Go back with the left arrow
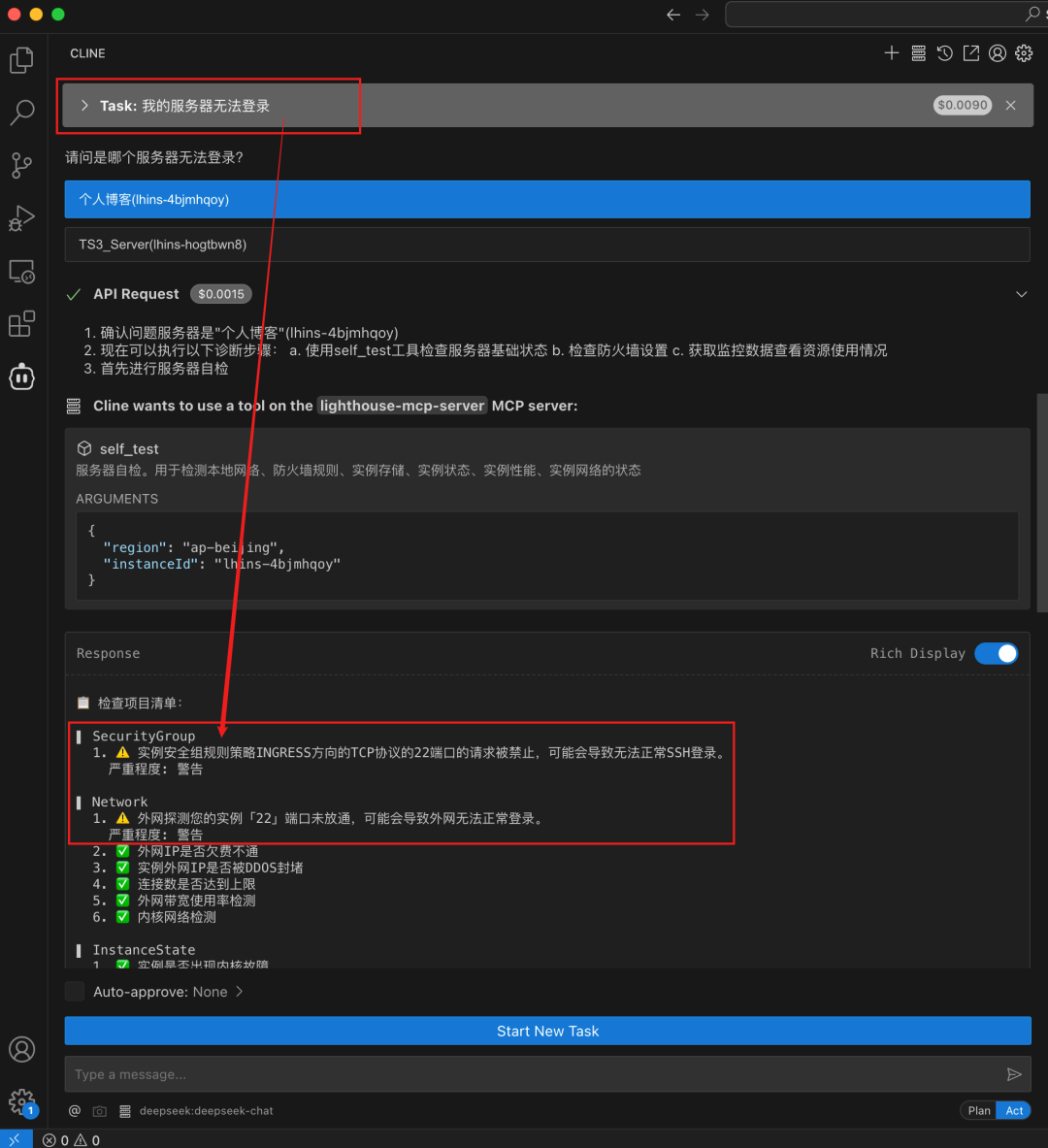 673,15
